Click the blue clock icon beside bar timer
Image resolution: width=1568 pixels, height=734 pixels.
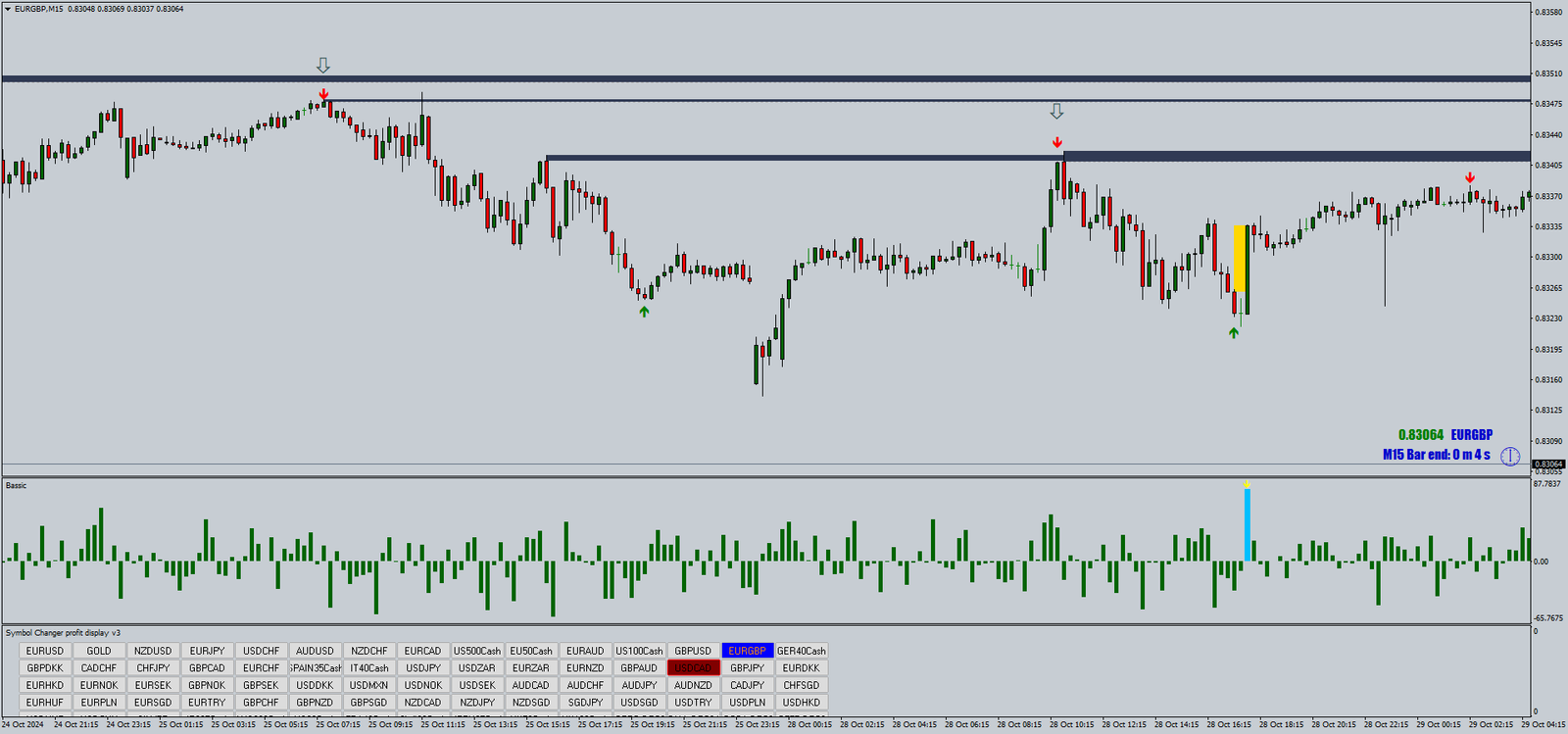(1510, 456)
